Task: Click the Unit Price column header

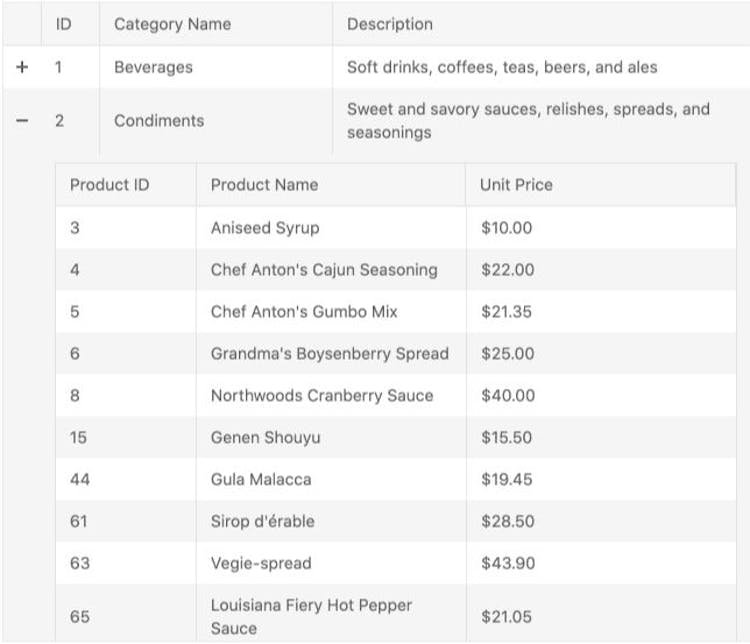Action: tap(516, 185)
